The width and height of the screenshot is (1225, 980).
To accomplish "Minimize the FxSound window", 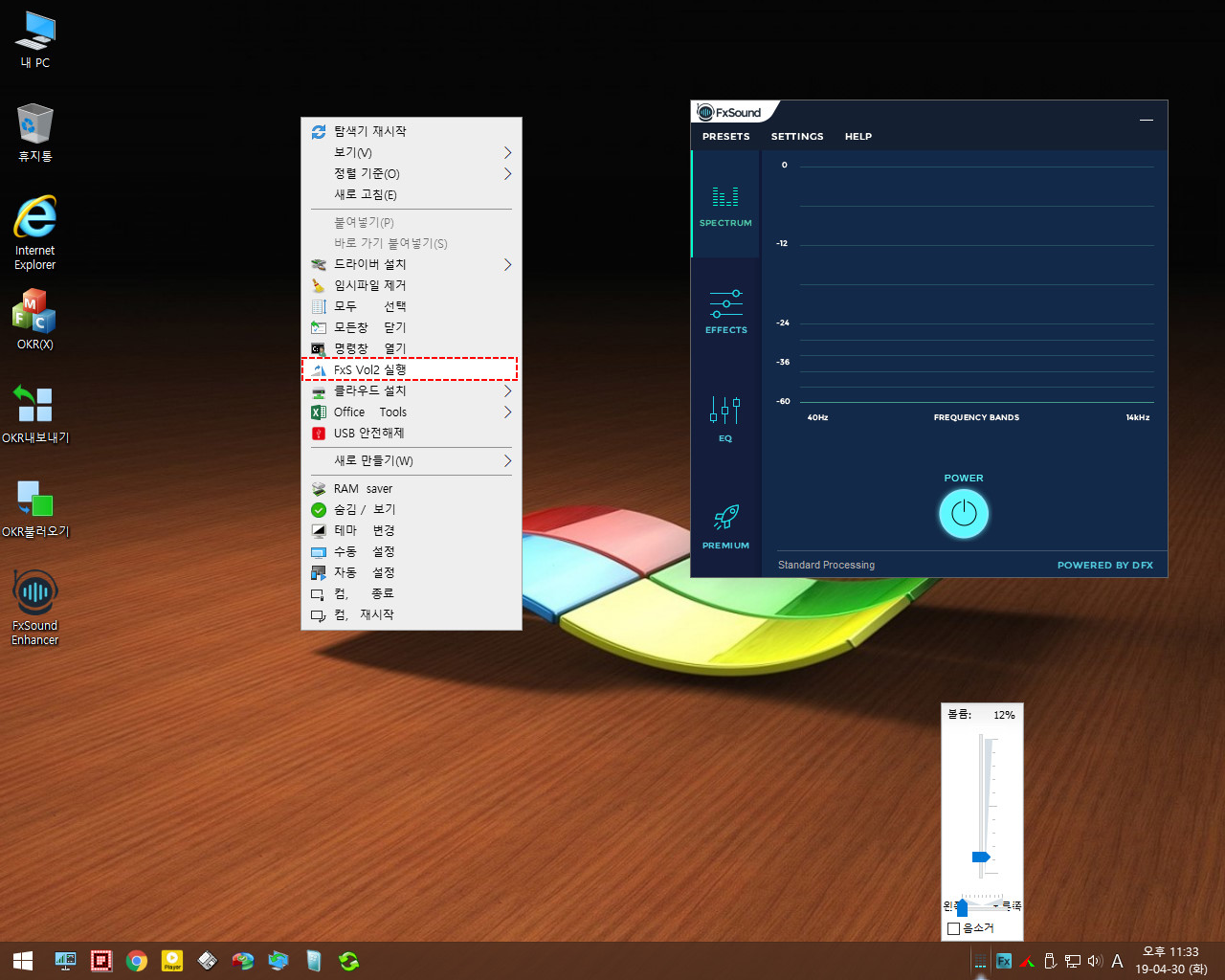I will [1147, 120].
